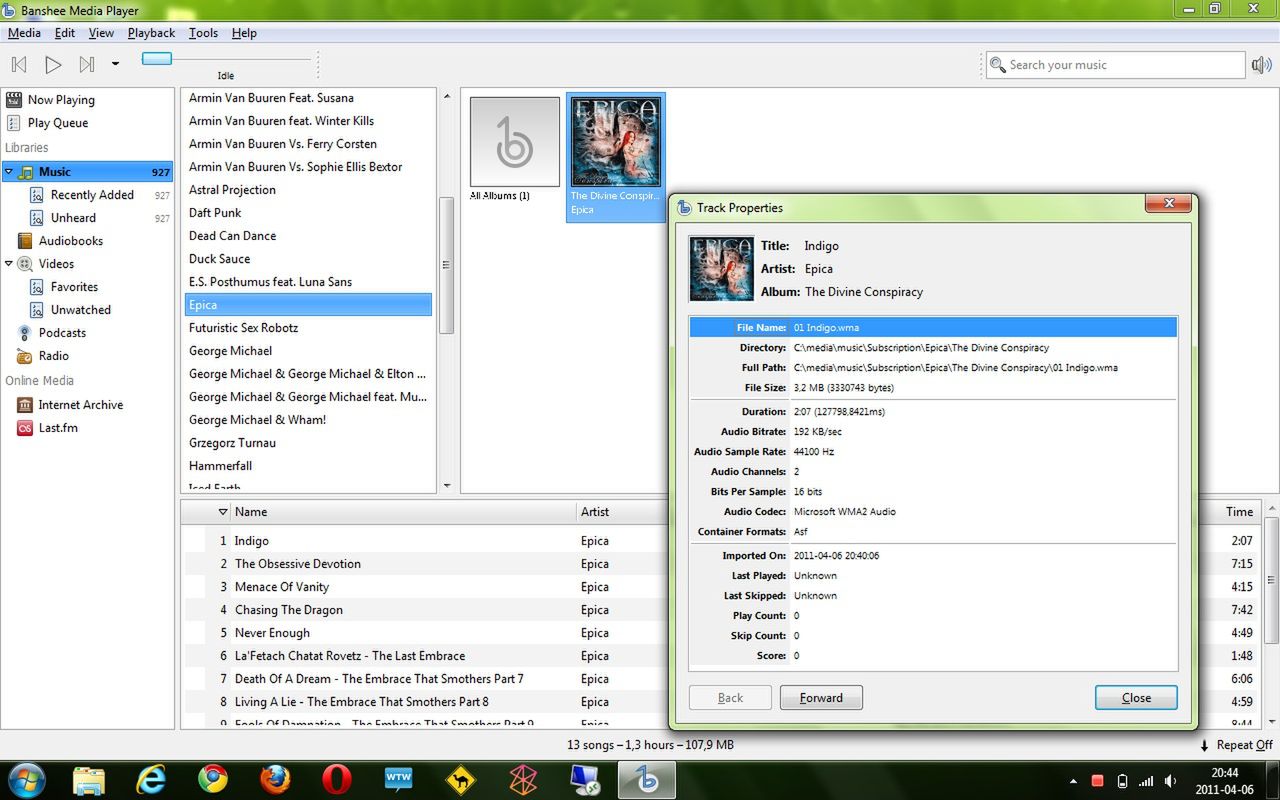
Task: Click the Full Path value
Action: (x=955, y=368)
